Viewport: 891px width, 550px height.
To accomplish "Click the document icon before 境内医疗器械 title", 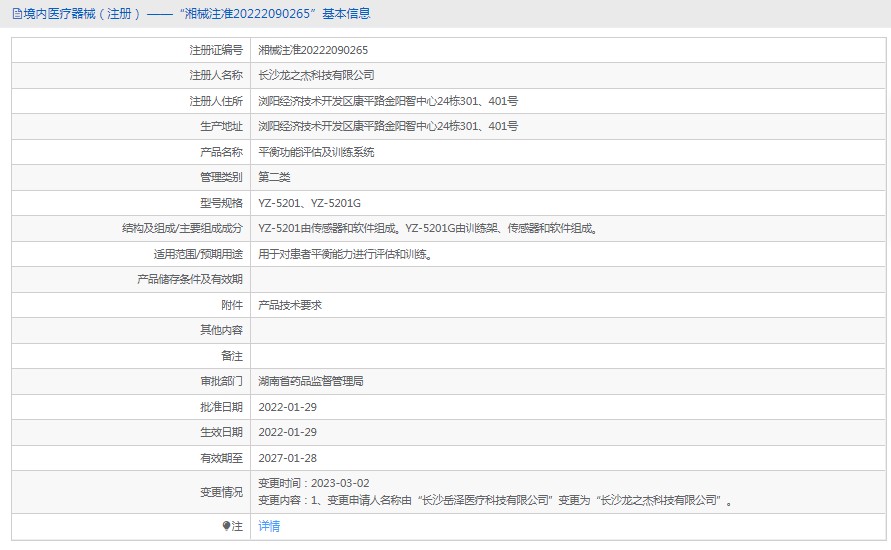I will coord(17,14).
